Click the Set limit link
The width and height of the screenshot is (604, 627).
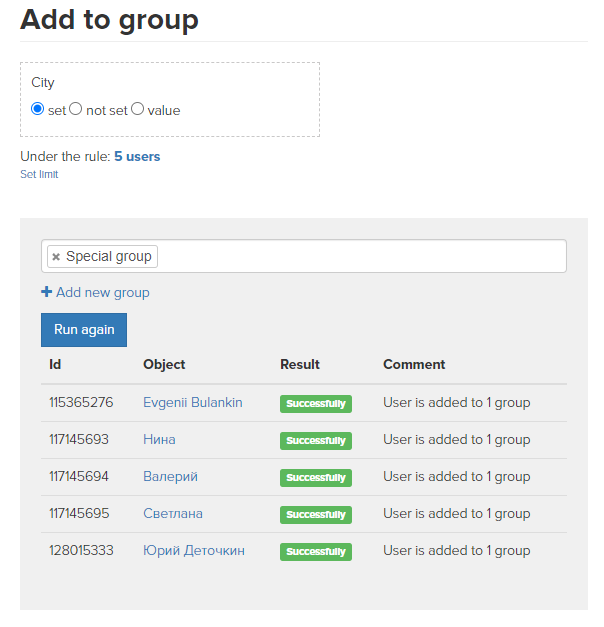(39, 174)
